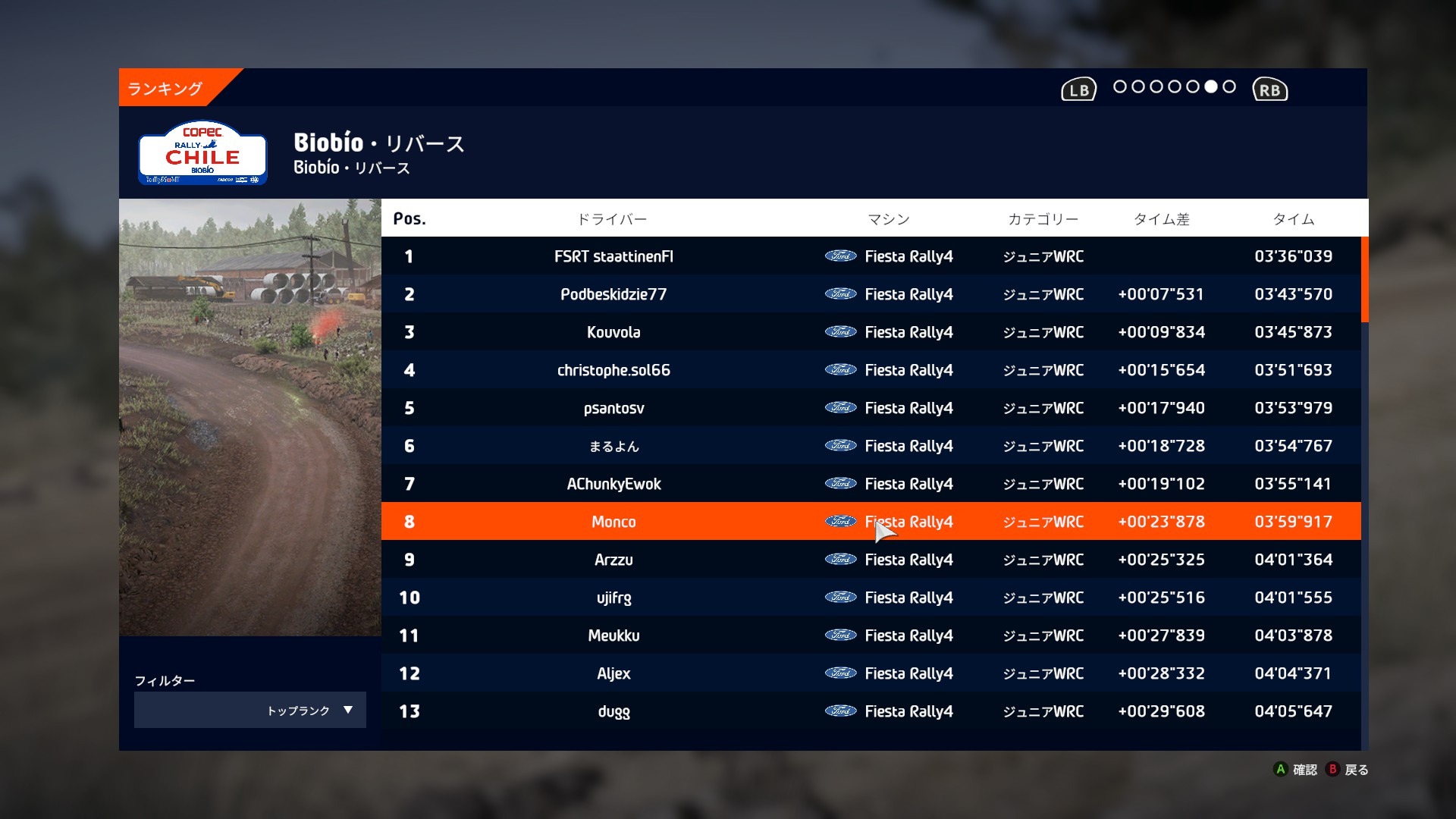
Task: Click the カテゴリー column header
Action: point(1043,219)
